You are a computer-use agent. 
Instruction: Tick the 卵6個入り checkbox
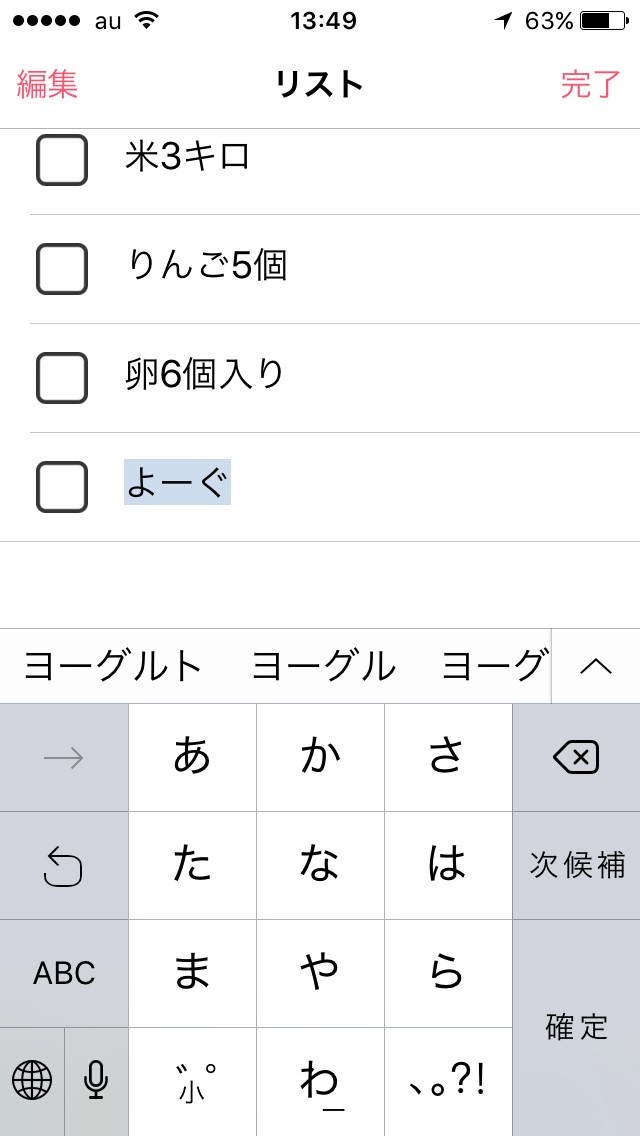coord(62,377)
